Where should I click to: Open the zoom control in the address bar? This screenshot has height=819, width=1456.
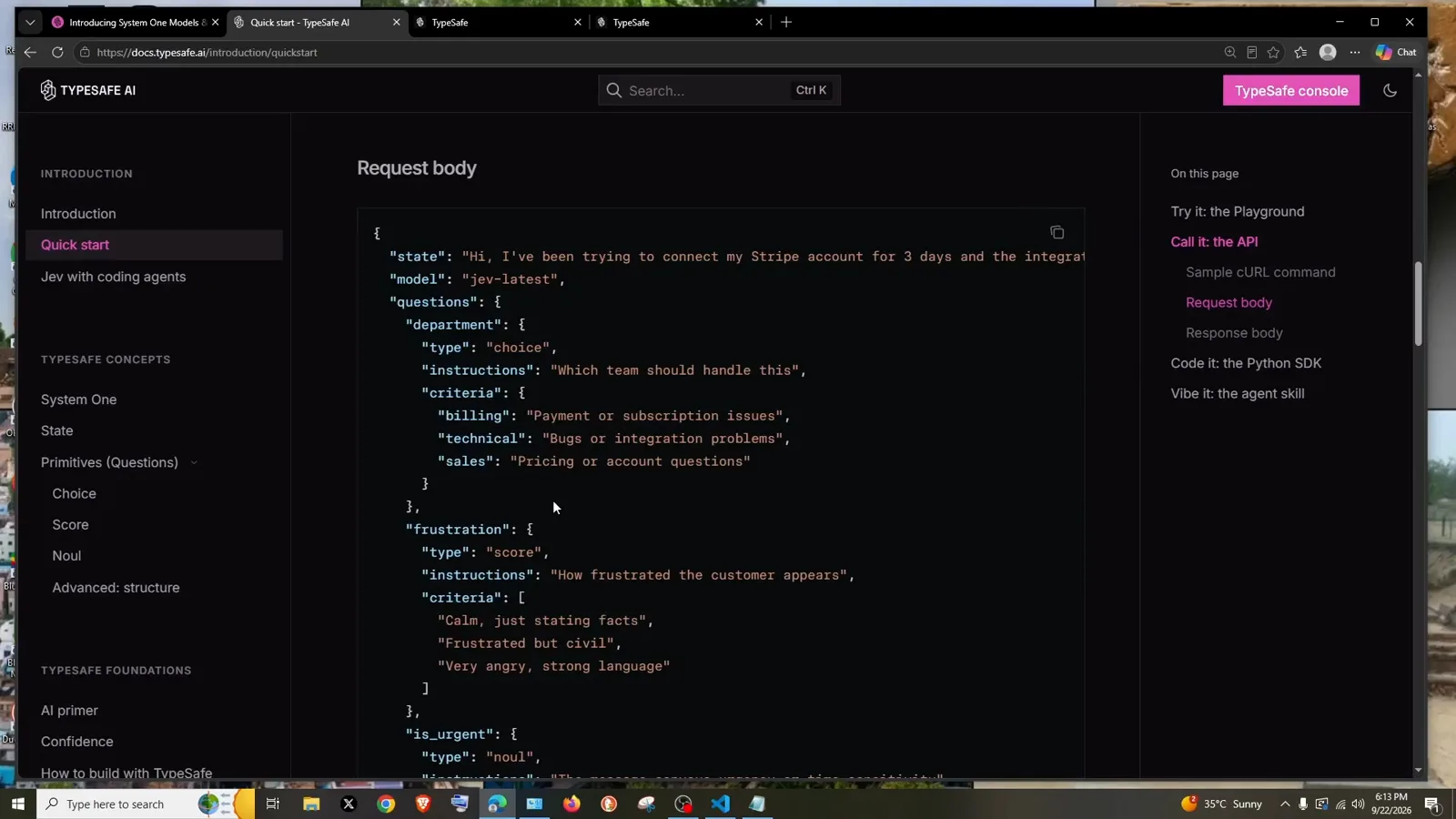[1229, 52]
